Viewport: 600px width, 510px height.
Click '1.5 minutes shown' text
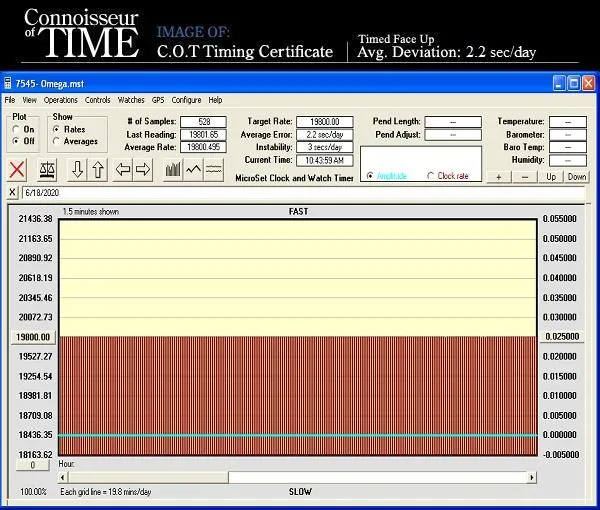pyautogui.click(x=91, y=212)
